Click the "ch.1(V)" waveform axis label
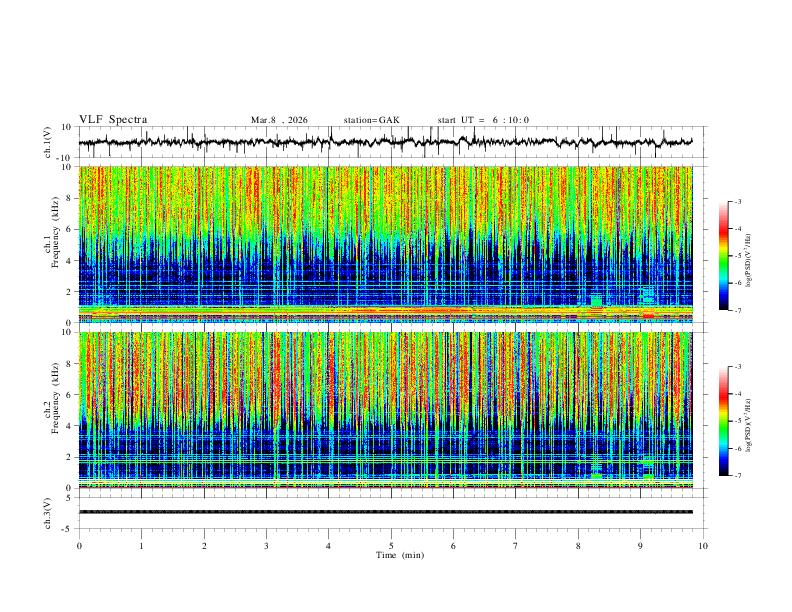 pos(48,142)
